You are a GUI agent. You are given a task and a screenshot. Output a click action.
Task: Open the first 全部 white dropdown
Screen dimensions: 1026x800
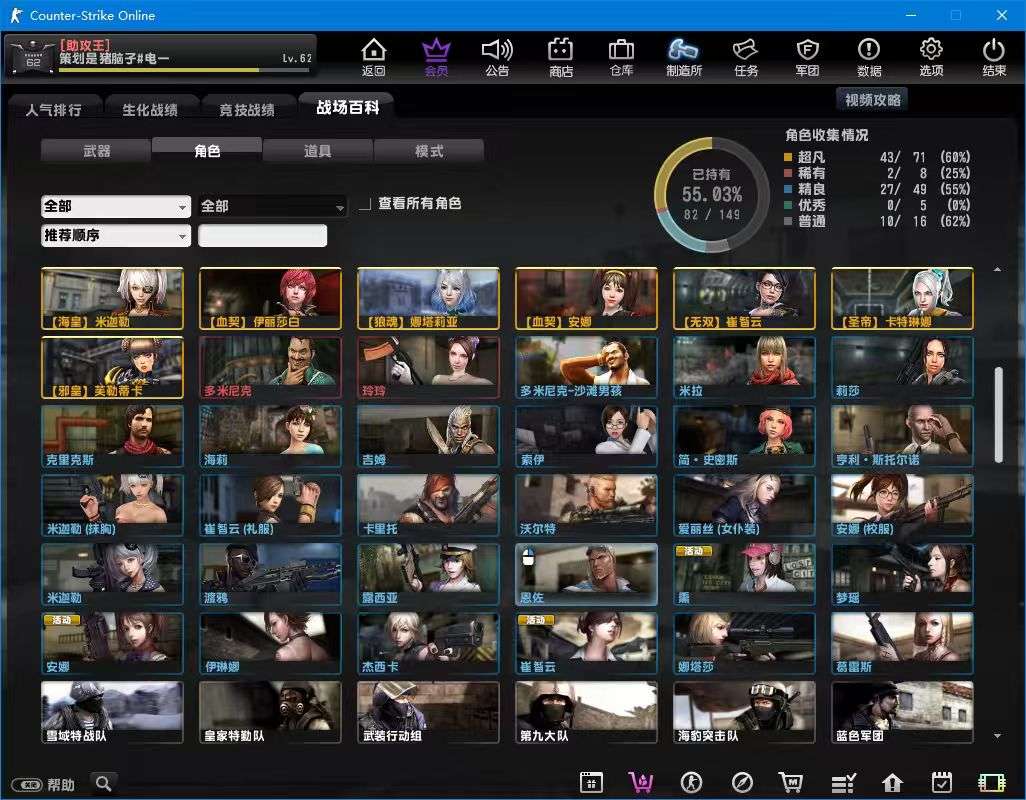point(116,207)
